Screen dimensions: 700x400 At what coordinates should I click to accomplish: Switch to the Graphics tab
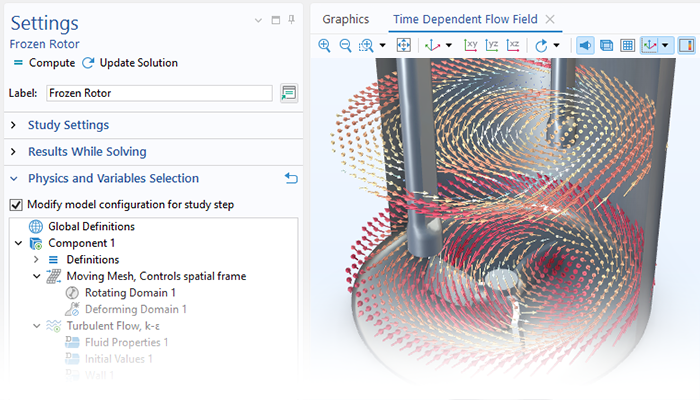pos(346,19)
